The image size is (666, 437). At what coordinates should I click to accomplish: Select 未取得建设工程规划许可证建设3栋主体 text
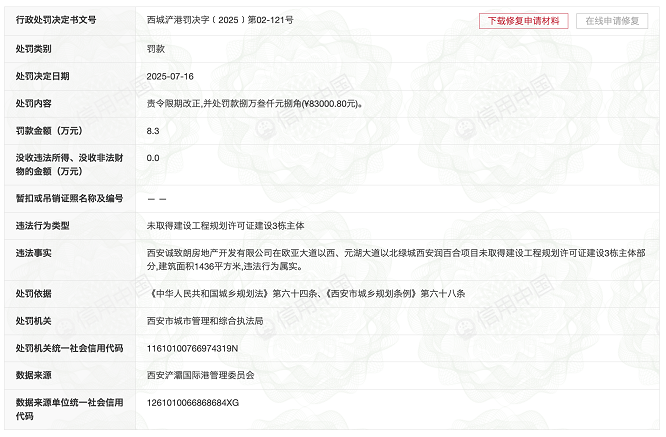(226, 226)
